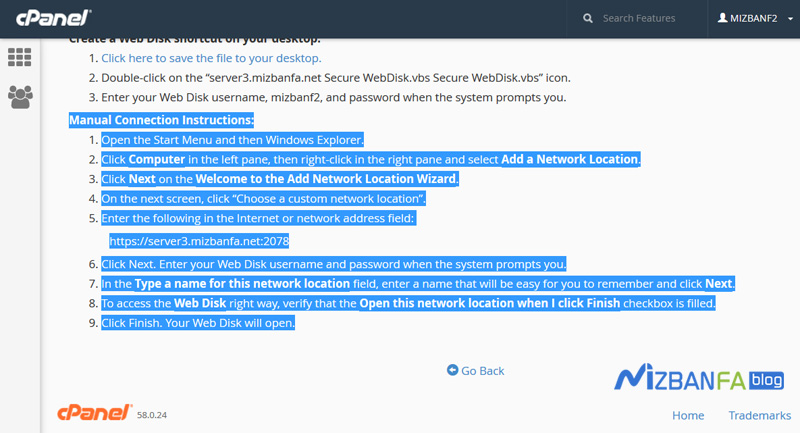This screenshot has height=433, width=800.
Task: Open the cPanel home grid icon
Action: (x=20, y=57)
